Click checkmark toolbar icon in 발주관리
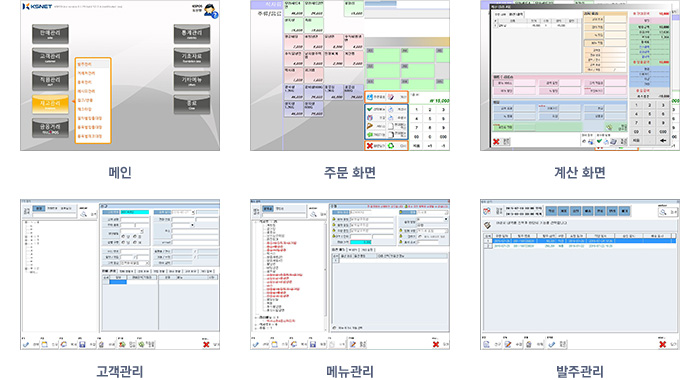The width and height of the screenshot is (700, 380). [x=552, y=344]
